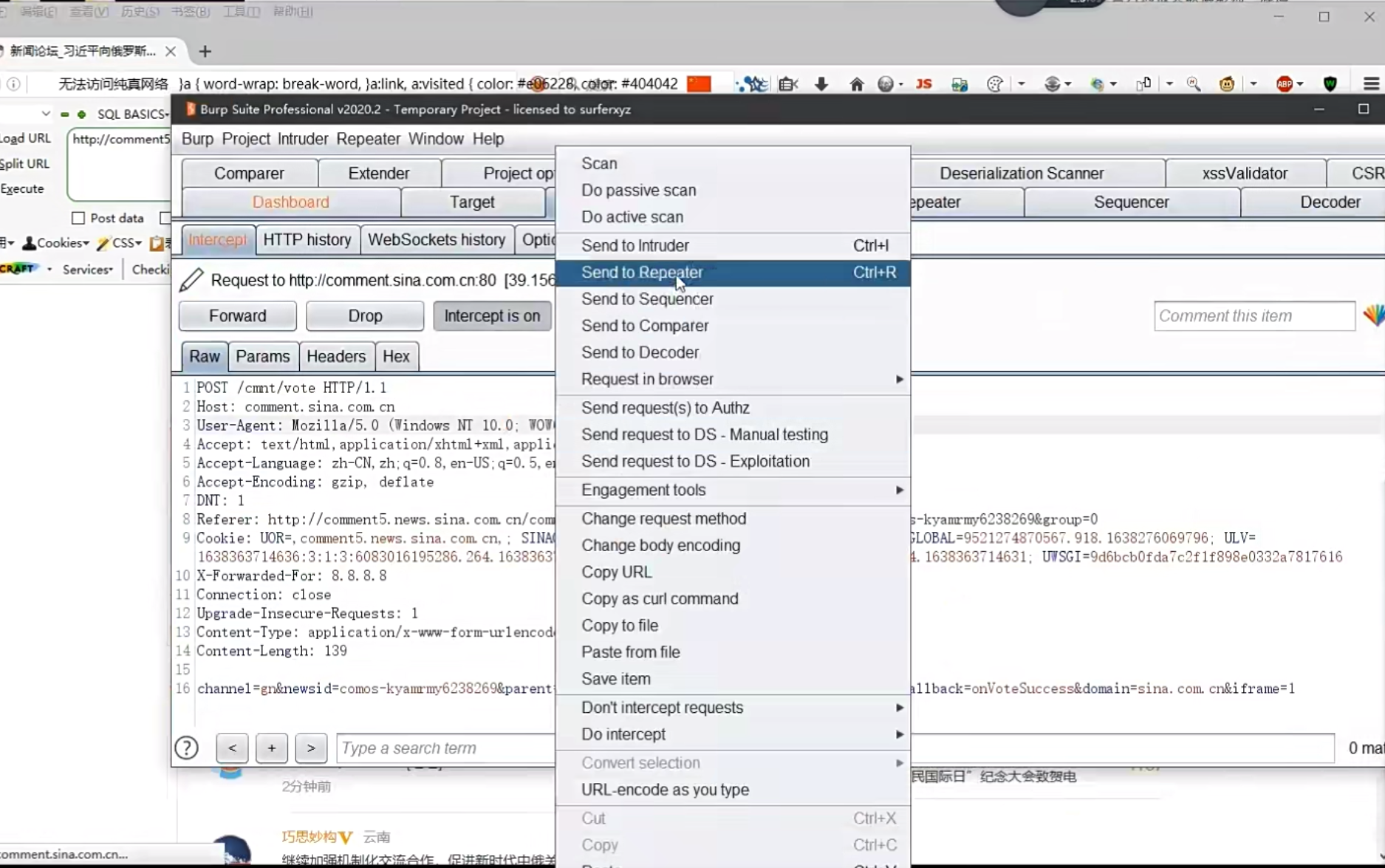Click the palette cookie icon in Firefox toolbar
The width and height of the screenshot is (1385, 868).
click(995, 84)
